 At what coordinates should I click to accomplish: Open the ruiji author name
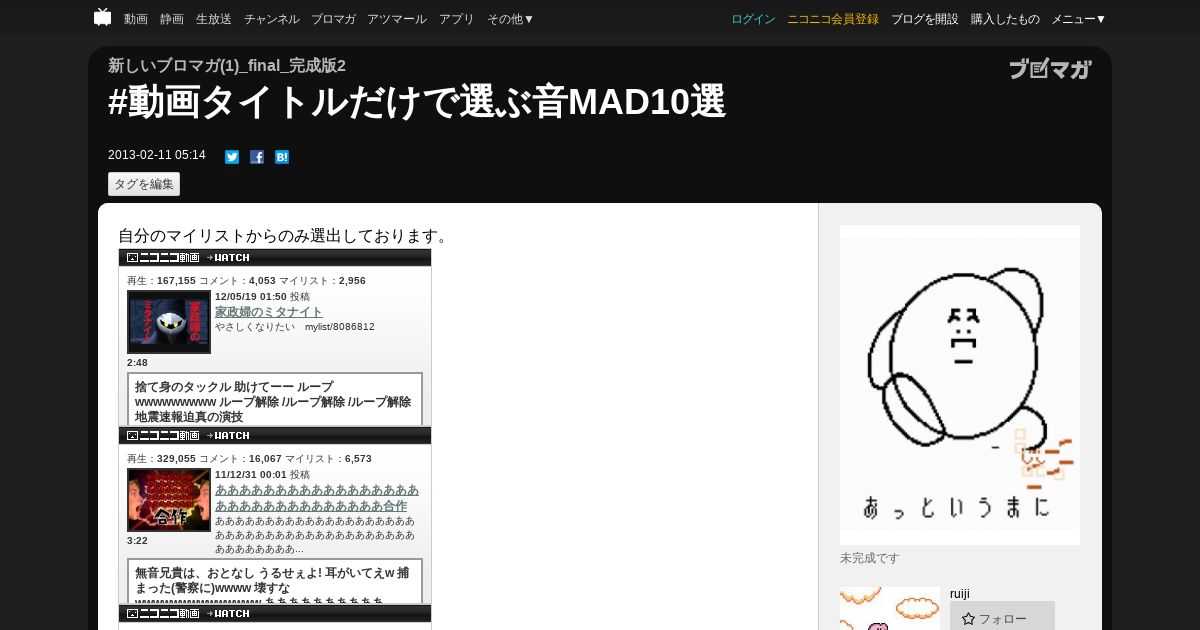pos(960,594)
